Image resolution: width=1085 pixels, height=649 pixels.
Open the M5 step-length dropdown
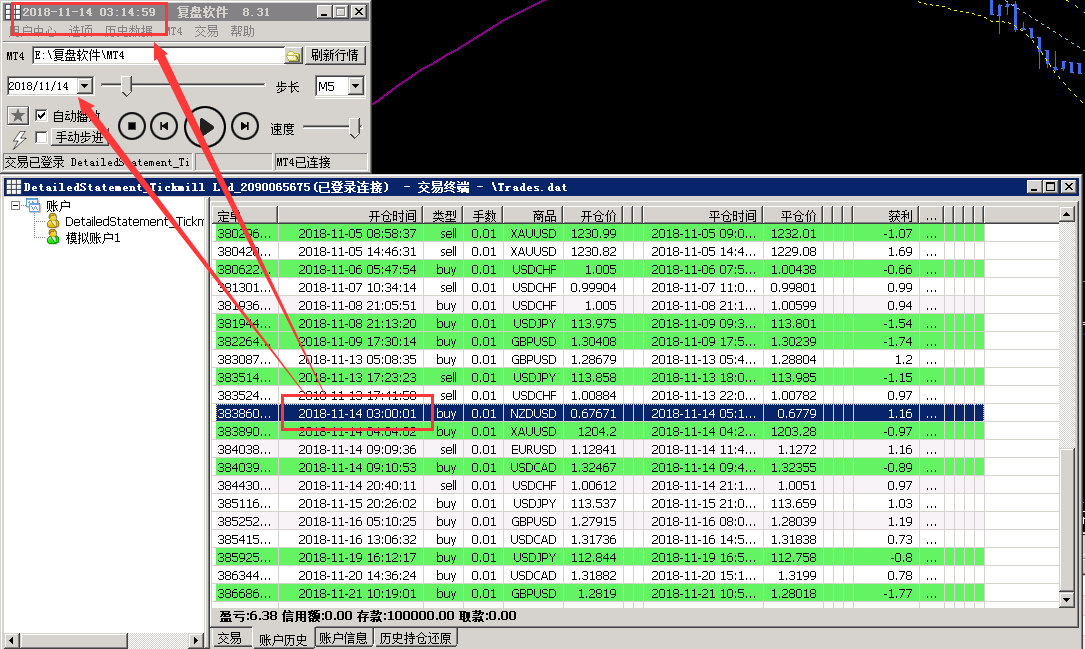(x=355, y=87)
